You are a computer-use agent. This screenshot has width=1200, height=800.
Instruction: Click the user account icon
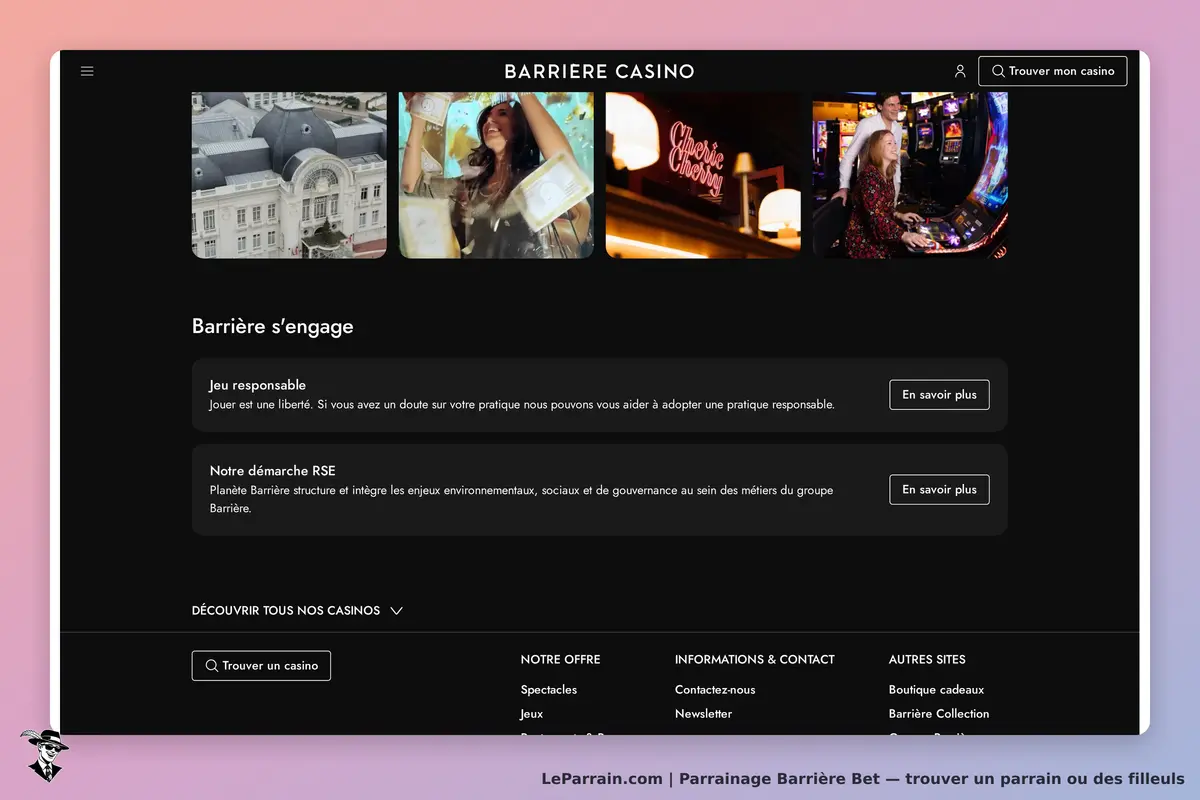[x=960, y=71]
